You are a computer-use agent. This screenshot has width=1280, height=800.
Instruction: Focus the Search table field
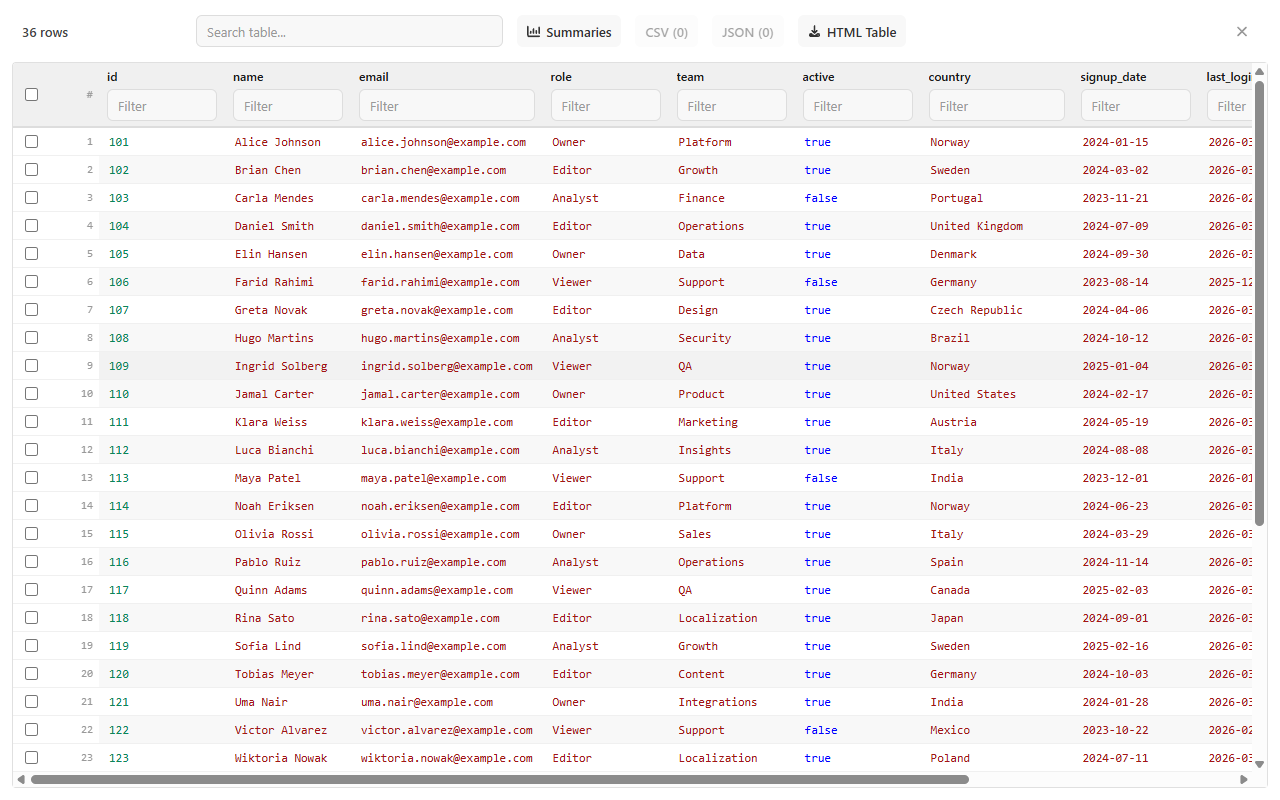pos(349,32)
